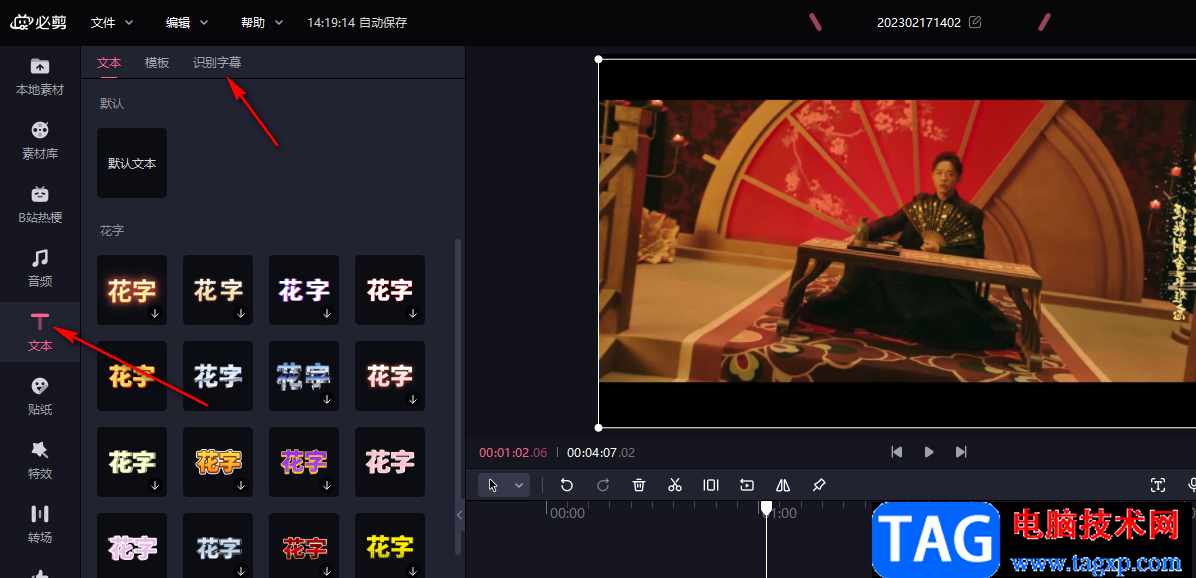
Task: Switch to the 识别字幕 subtitle recognition tab
Action: coord(217,63)
